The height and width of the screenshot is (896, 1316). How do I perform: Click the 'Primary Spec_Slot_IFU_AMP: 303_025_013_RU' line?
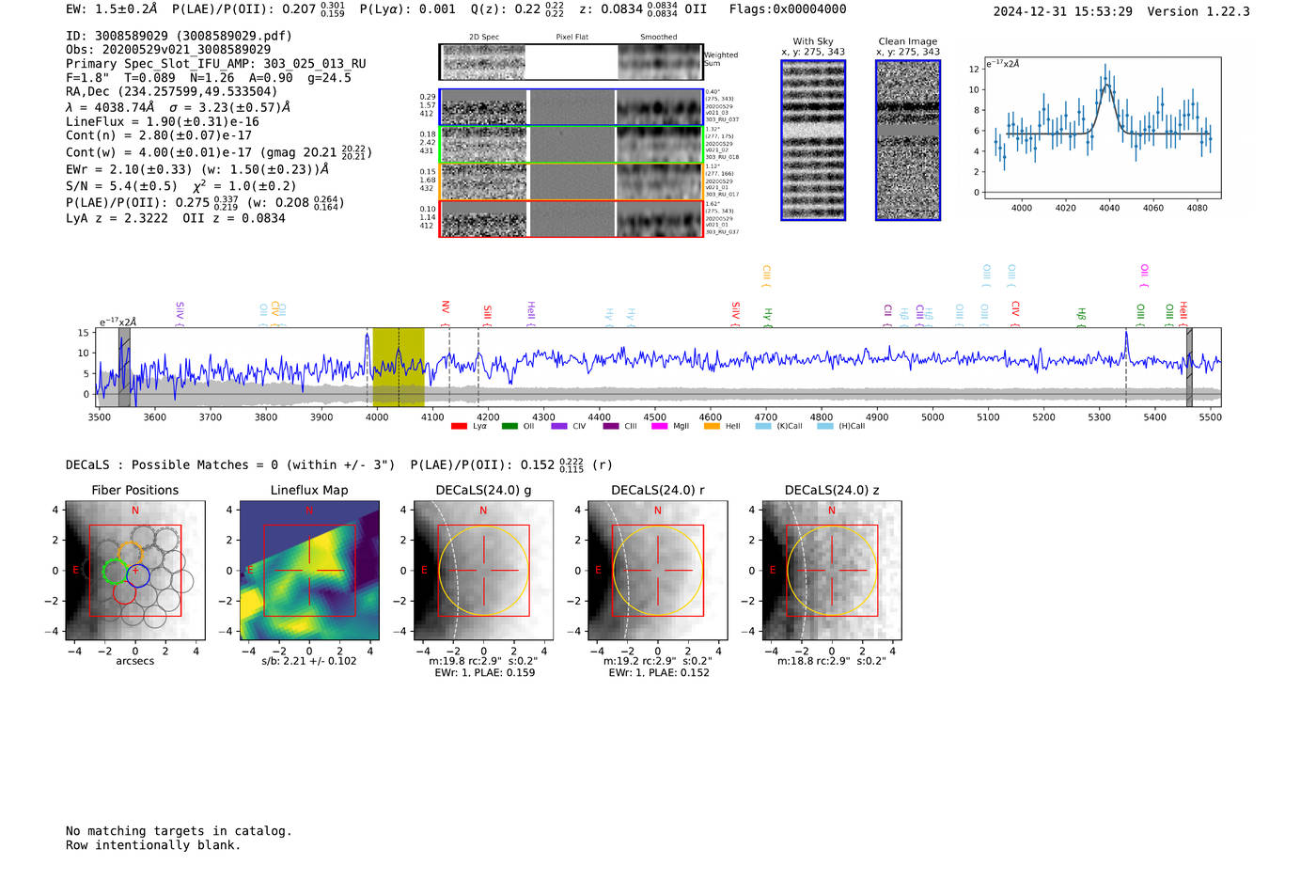pyautogui.click(x=216, y=64)
